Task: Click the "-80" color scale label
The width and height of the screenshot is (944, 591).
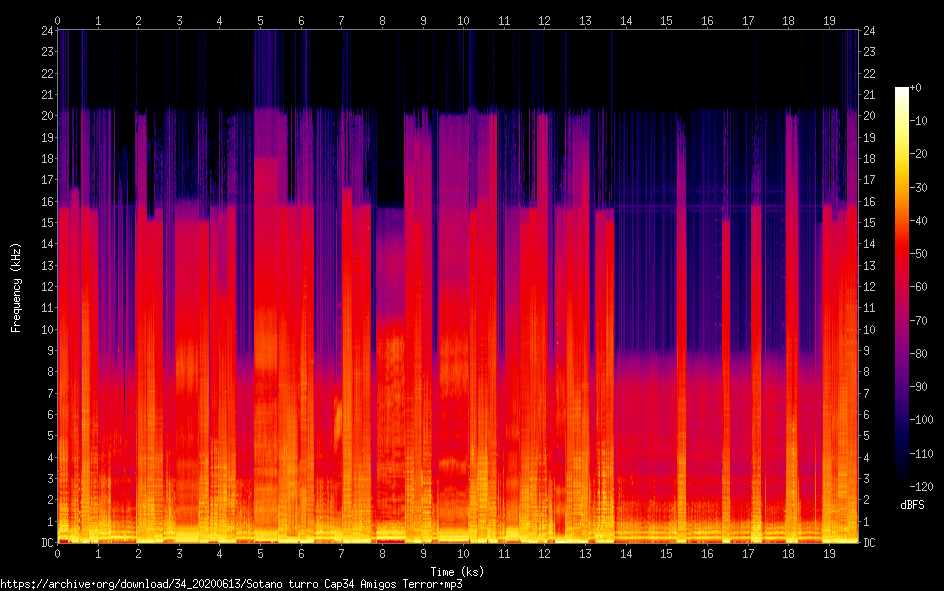Action: point(918,354)
